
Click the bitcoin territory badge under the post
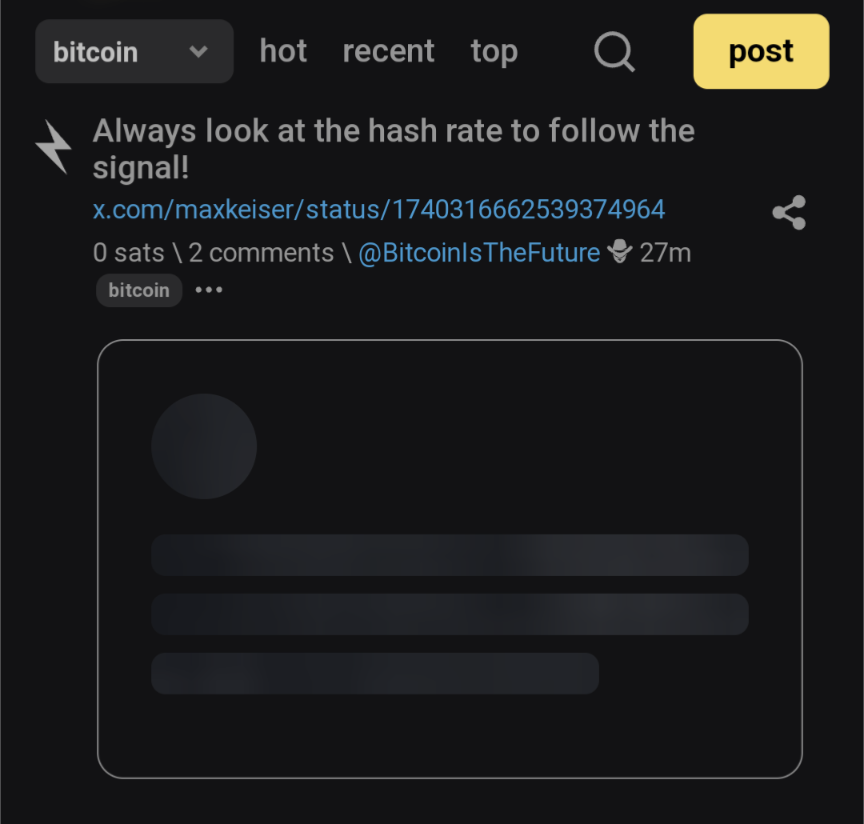coord(139,290)
